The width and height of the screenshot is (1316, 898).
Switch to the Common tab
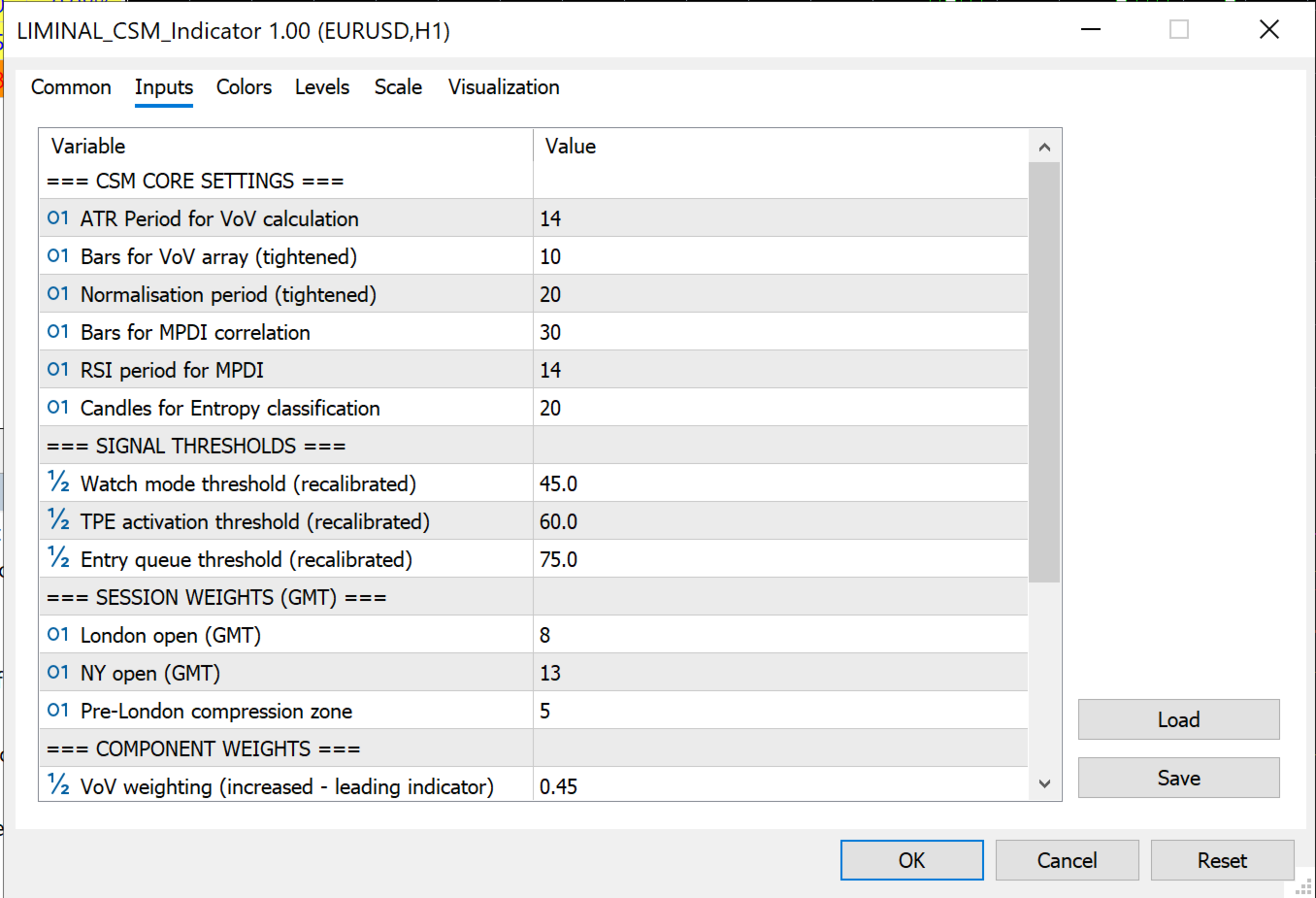pos(71,87)
